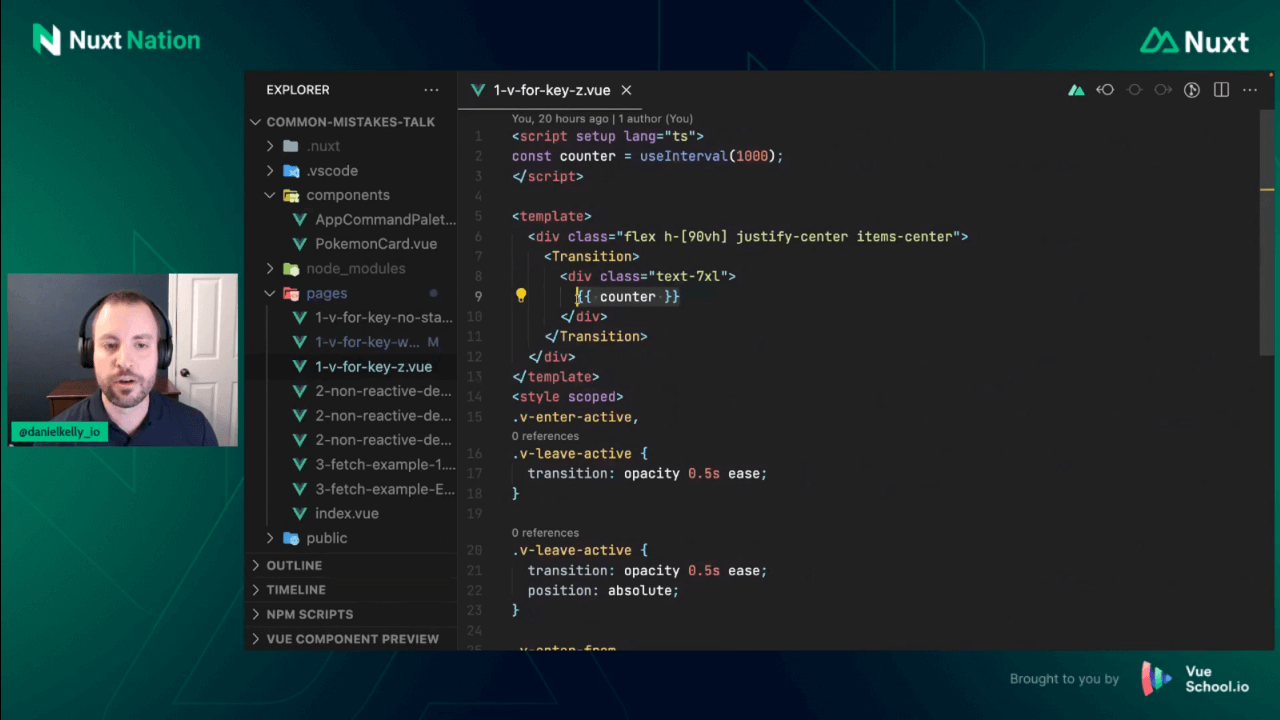Image resolution: width=1280 pixels, height=720 pixels.
Task: Open index.vue in pages folder
Action: coord(346,513)
